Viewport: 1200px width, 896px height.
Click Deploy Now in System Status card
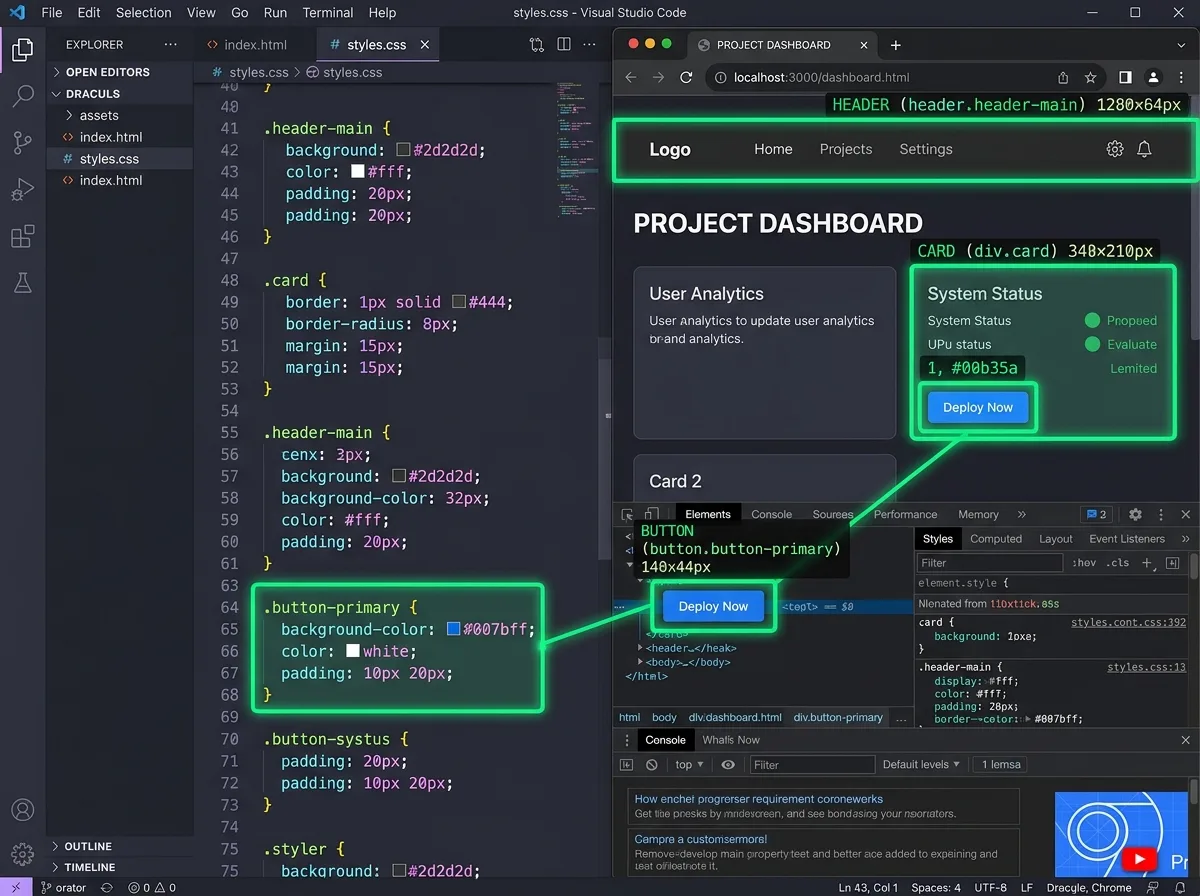click(x=977, y=408)
